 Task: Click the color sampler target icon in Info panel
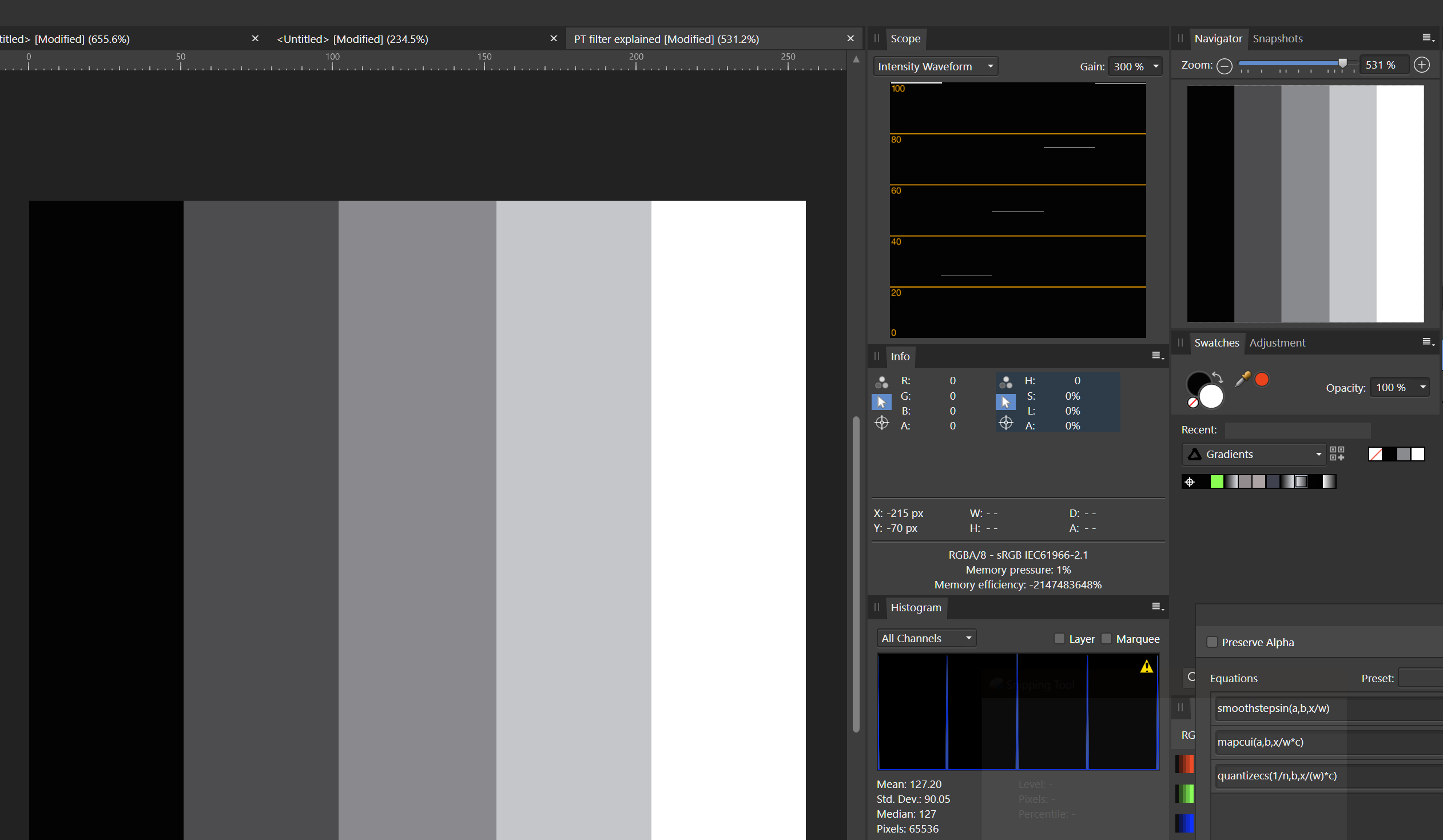(x=881, y=423)
